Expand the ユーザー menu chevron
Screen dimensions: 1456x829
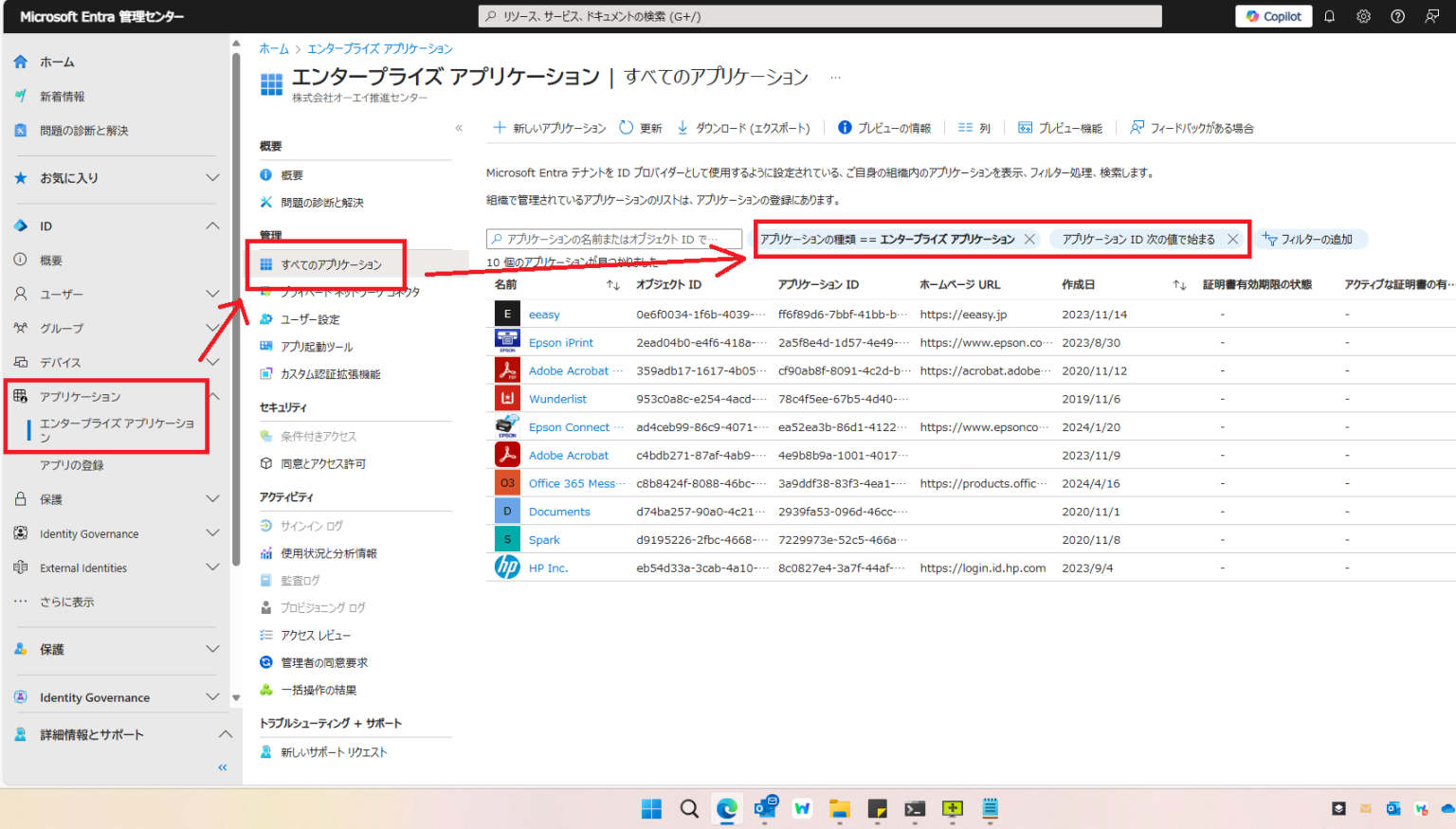click(212, 295)
